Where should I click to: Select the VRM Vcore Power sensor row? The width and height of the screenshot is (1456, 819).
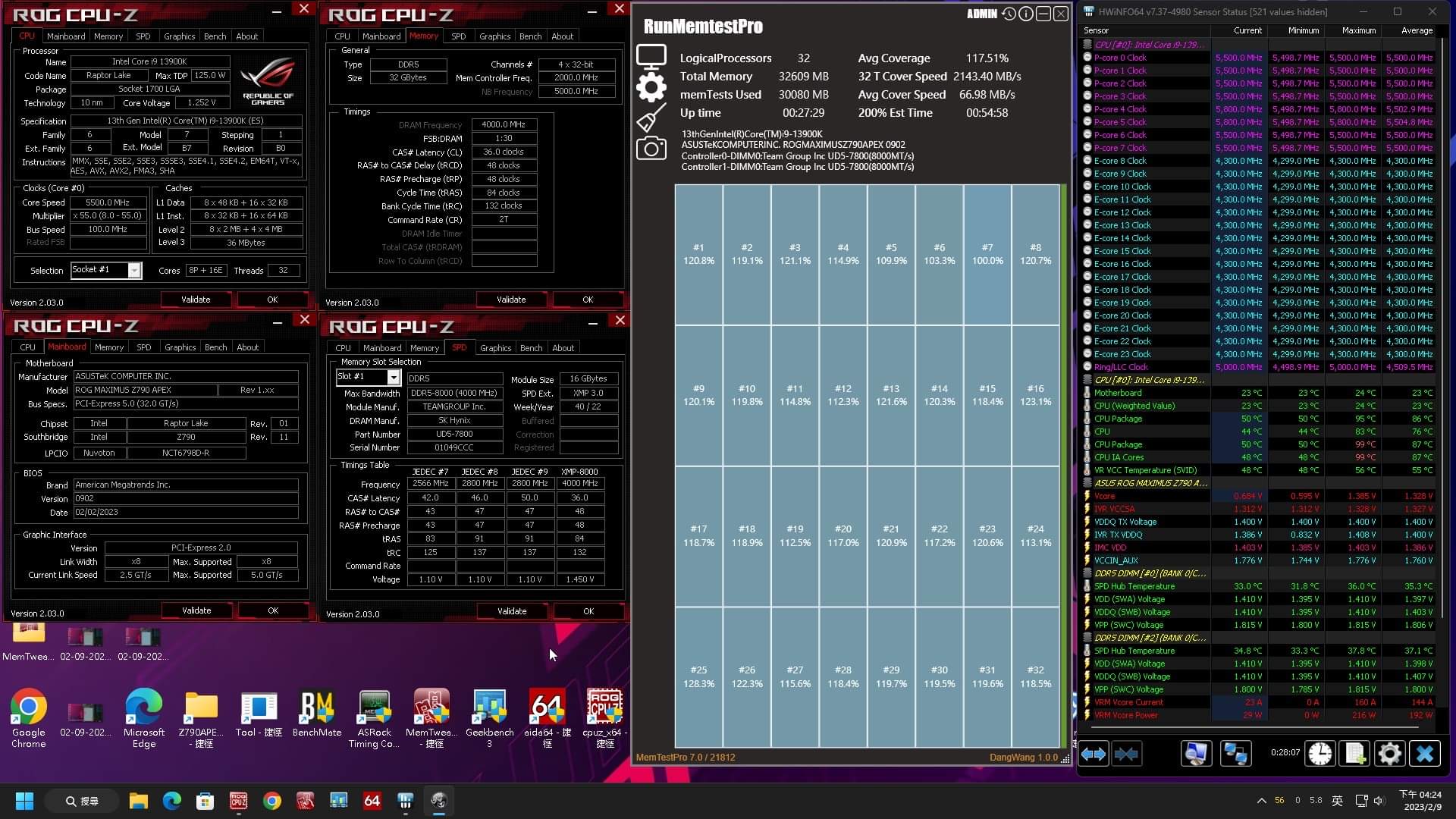[1259, 715]
